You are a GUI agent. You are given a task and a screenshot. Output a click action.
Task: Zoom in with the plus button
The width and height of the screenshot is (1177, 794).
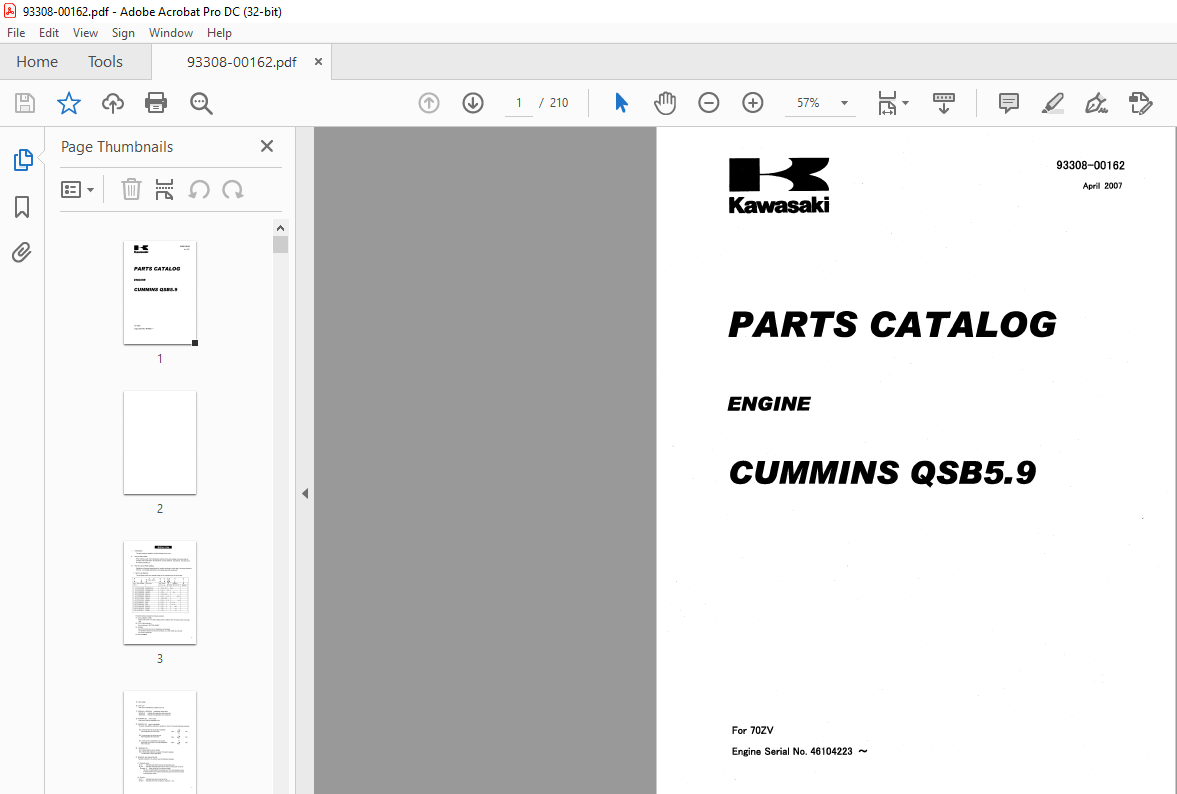(752, 103)
